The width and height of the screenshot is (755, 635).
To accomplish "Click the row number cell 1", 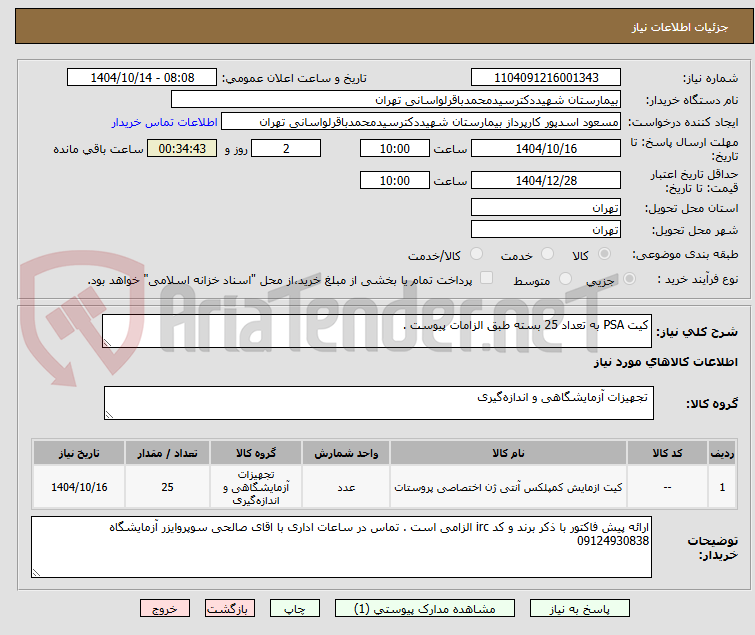I will 722,487.
